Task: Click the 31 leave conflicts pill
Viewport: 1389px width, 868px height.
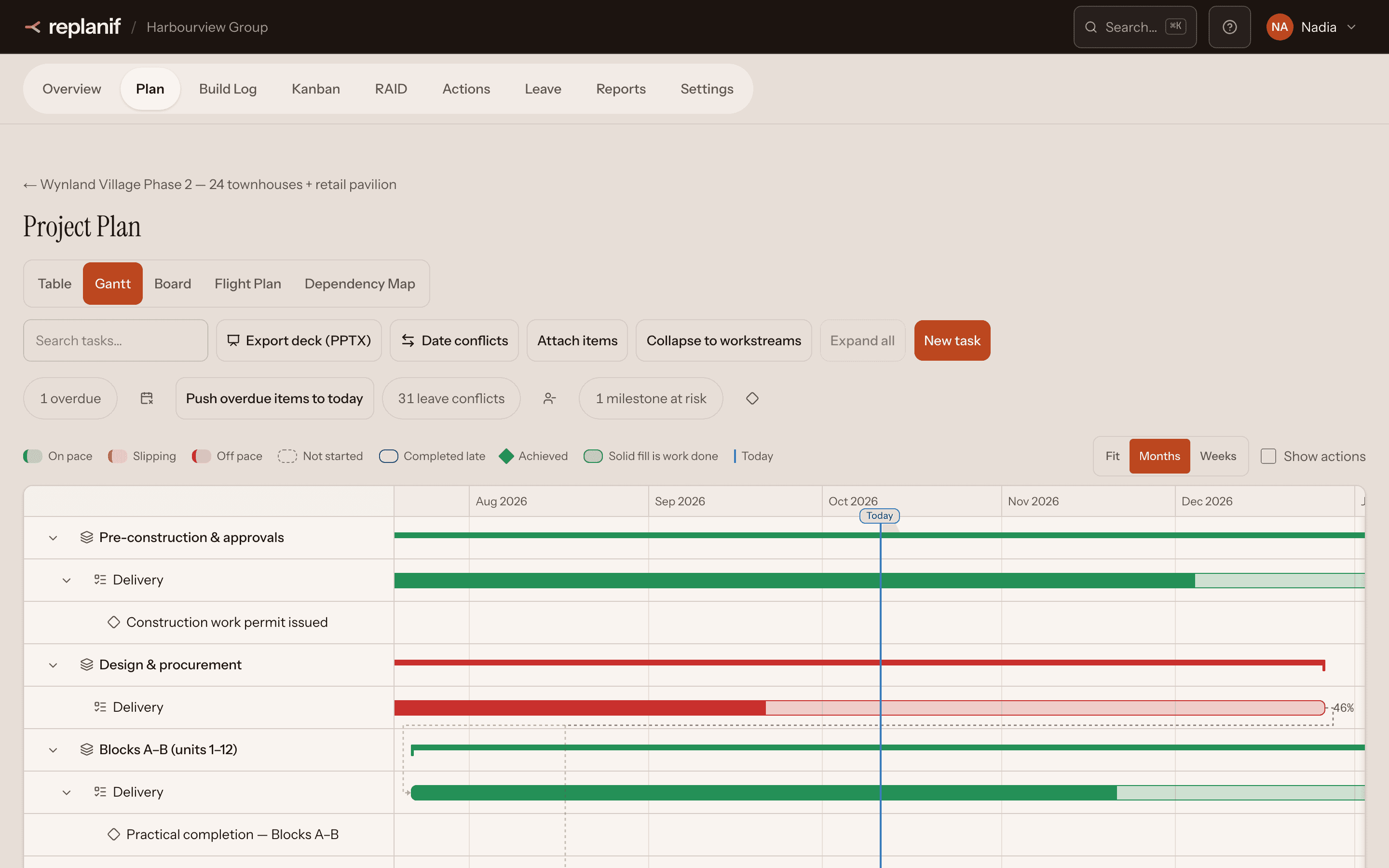Action: point(451,398)
